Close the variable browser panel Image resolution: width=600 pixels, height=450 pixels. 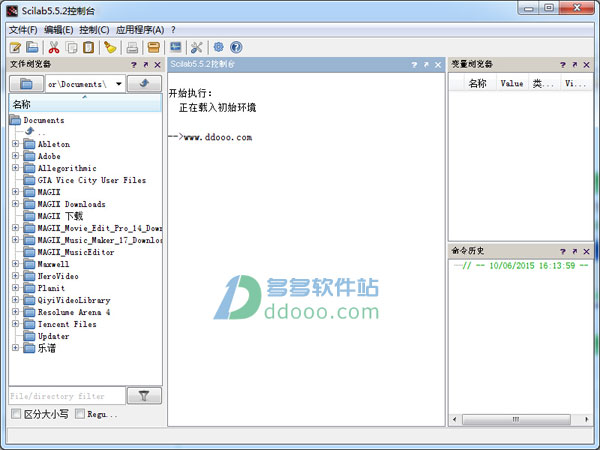tap(586, 65)
